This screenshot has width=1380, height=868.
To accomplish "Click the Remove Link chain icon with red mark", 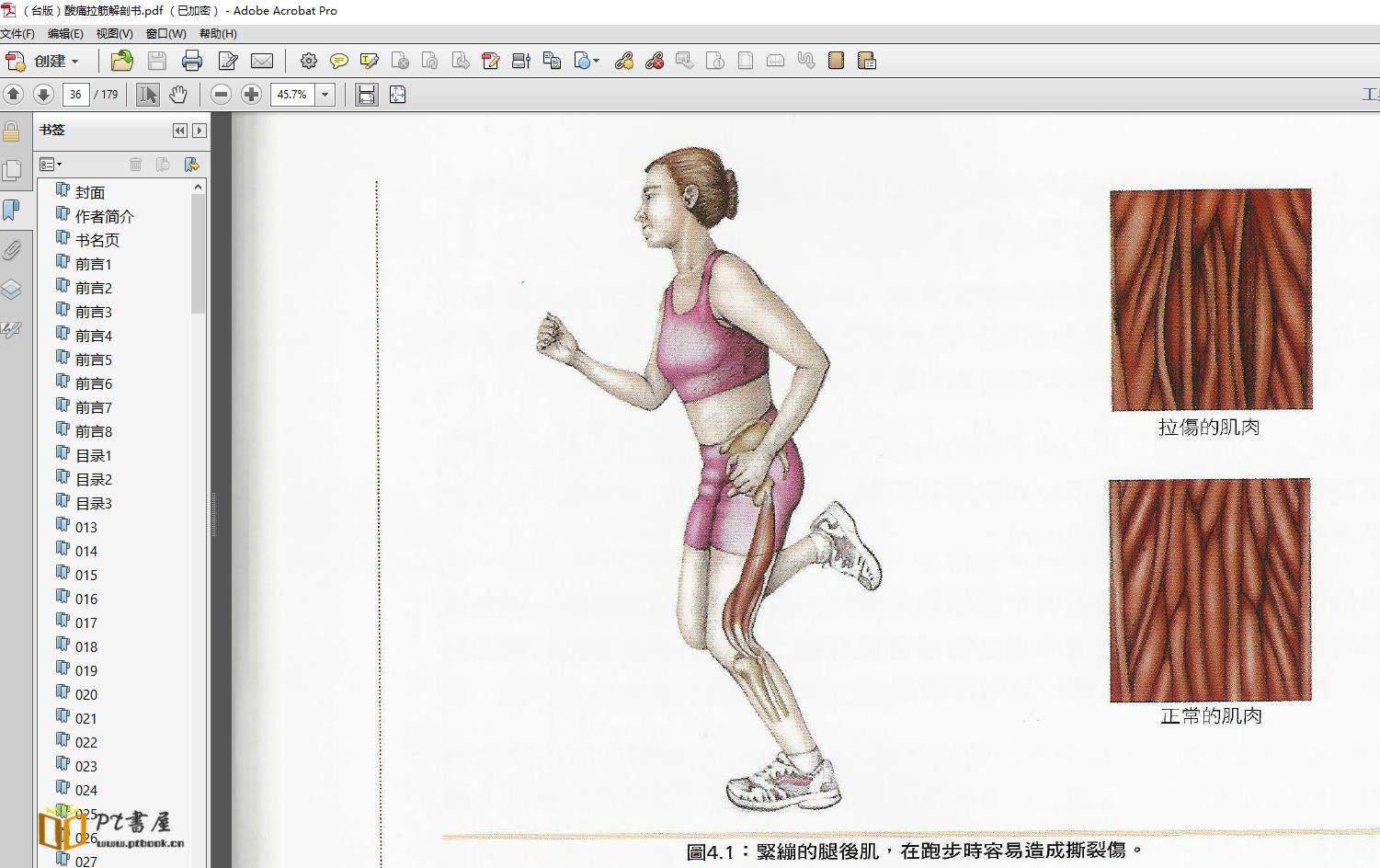I will [x=655, y=62].
